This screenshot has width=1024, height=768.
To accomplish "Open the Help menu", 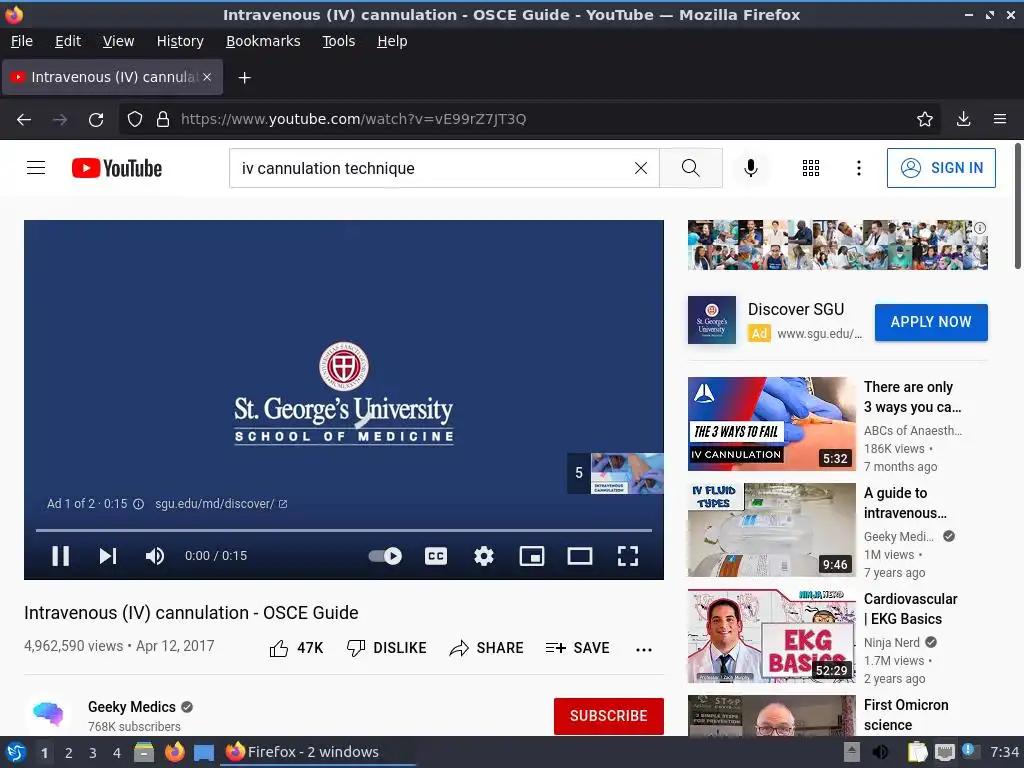I will 392,41.
